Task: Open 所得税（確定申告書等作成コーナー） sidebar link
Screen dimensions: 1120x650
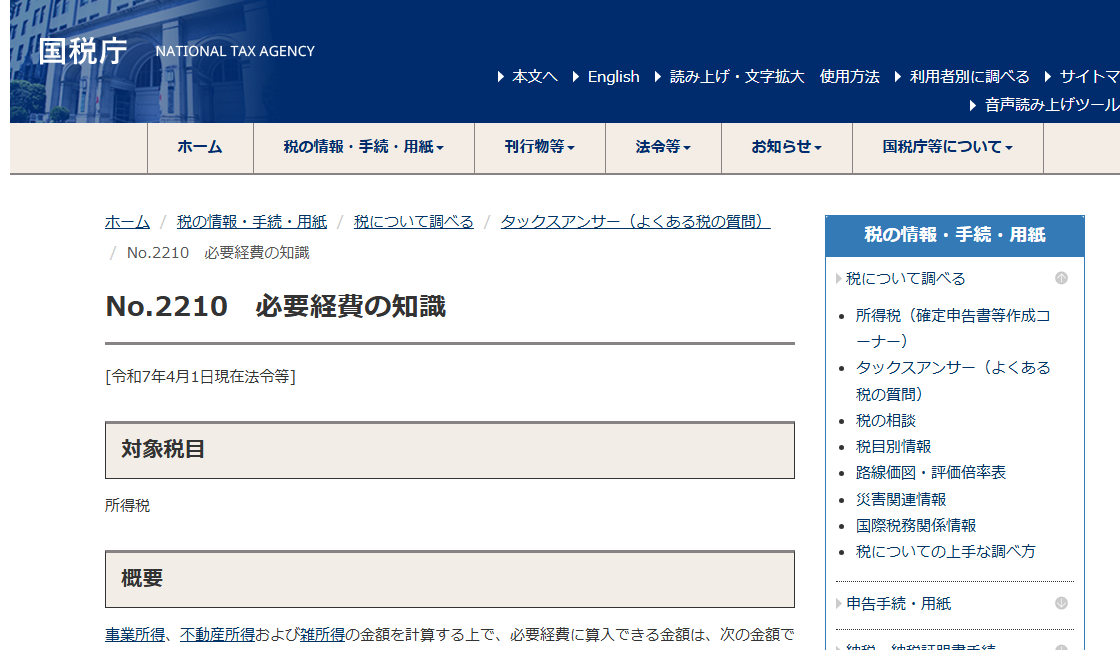Action: tap(953, 329)
